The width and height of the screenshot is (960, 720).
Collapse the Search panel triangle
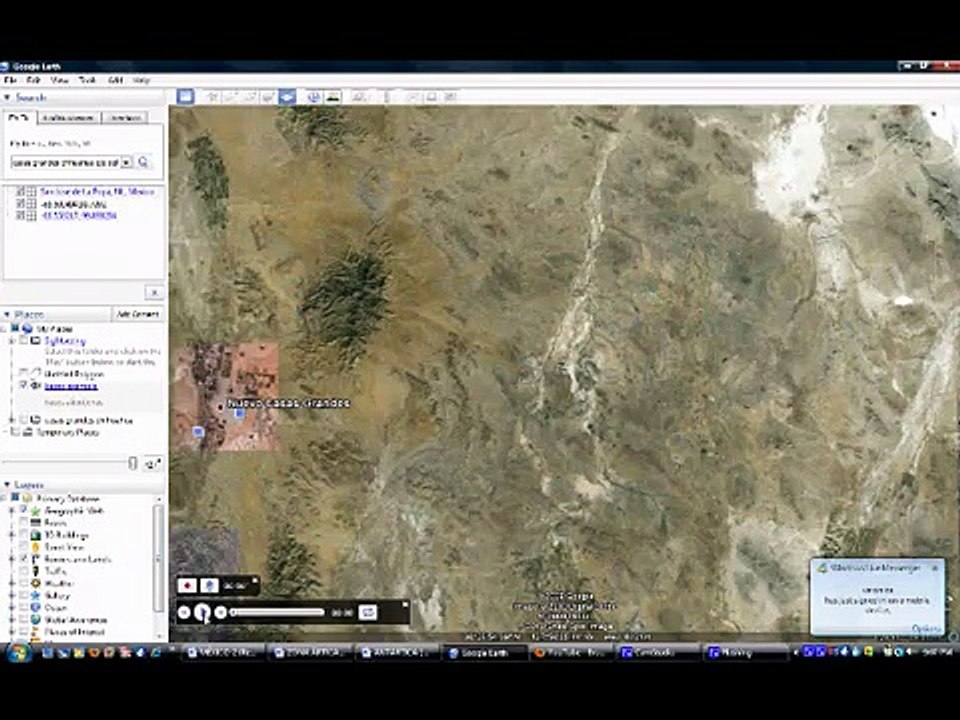(7, 97)
